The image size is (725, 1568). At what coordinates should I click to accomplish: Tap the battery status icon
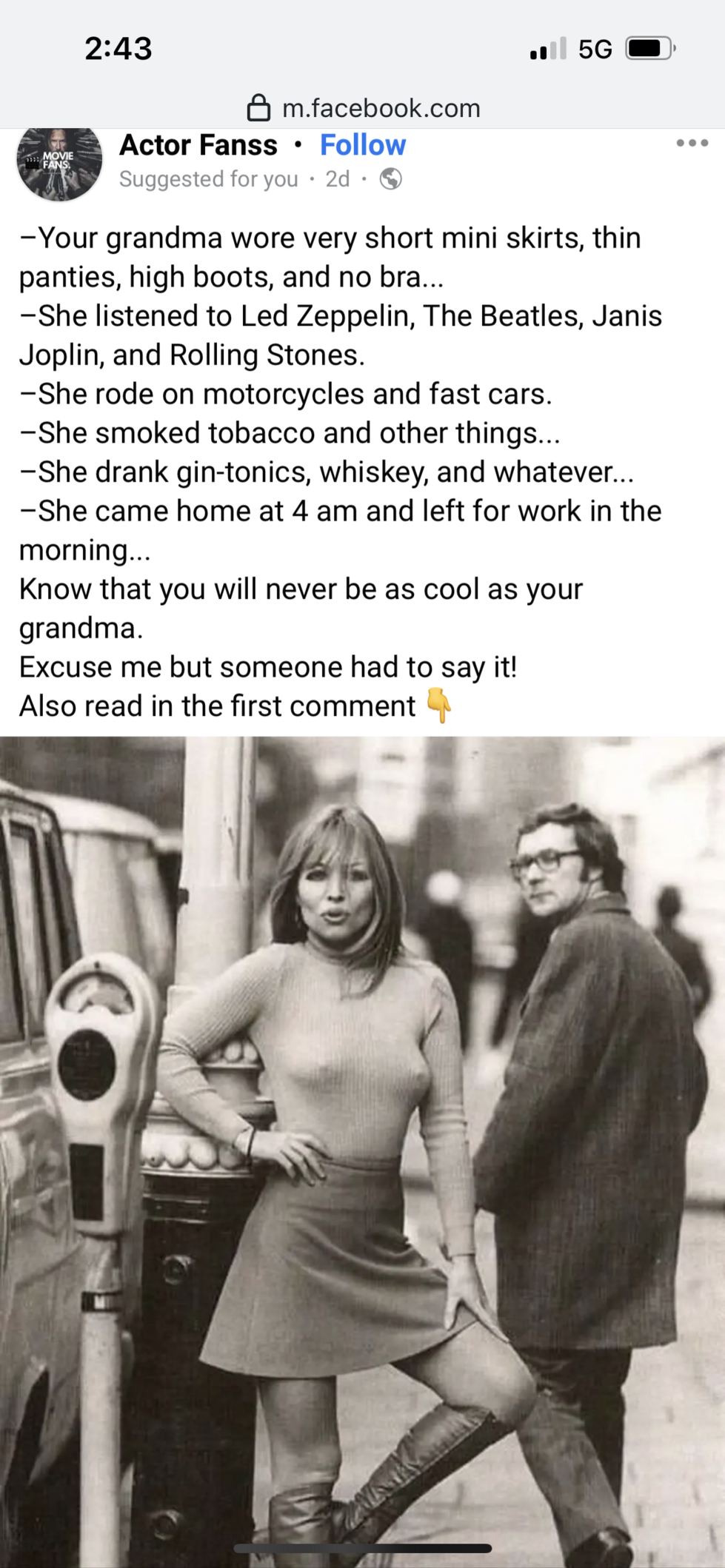[x=650, y=49]
